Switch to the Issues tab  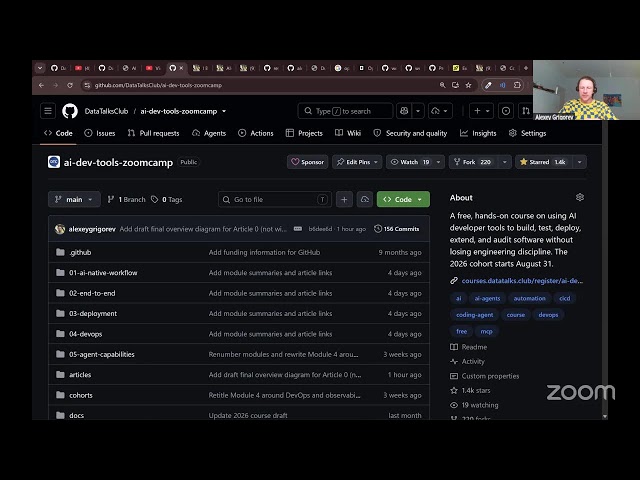pyautogui.click(x=100, y=133)
